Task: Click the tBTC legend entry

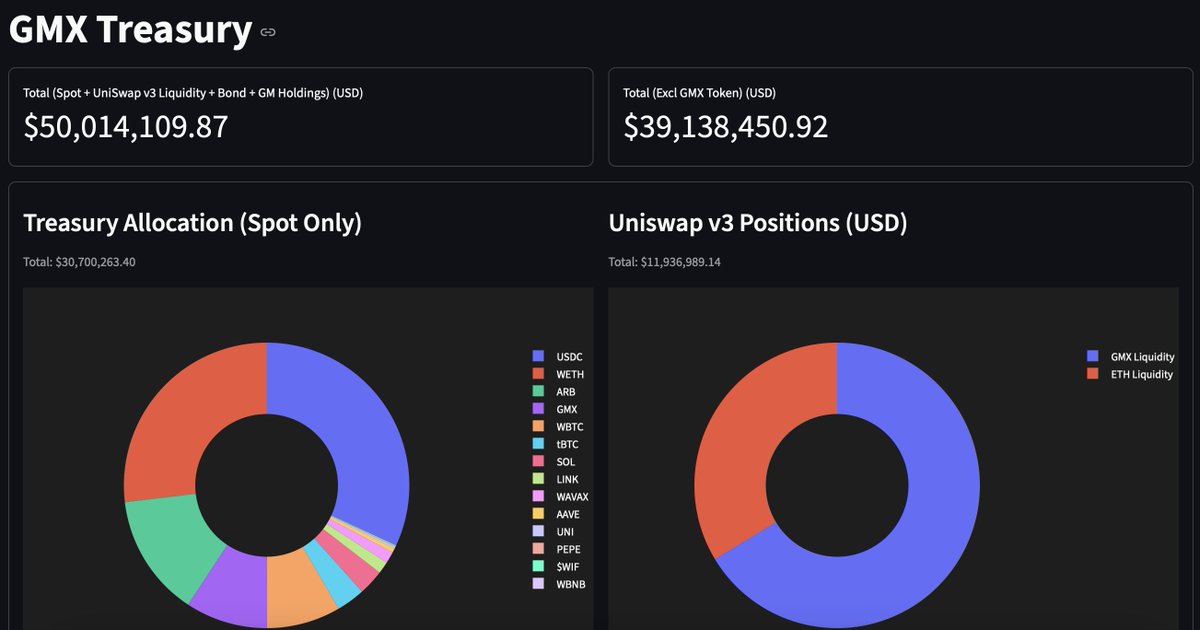Action: coord(556,444)
